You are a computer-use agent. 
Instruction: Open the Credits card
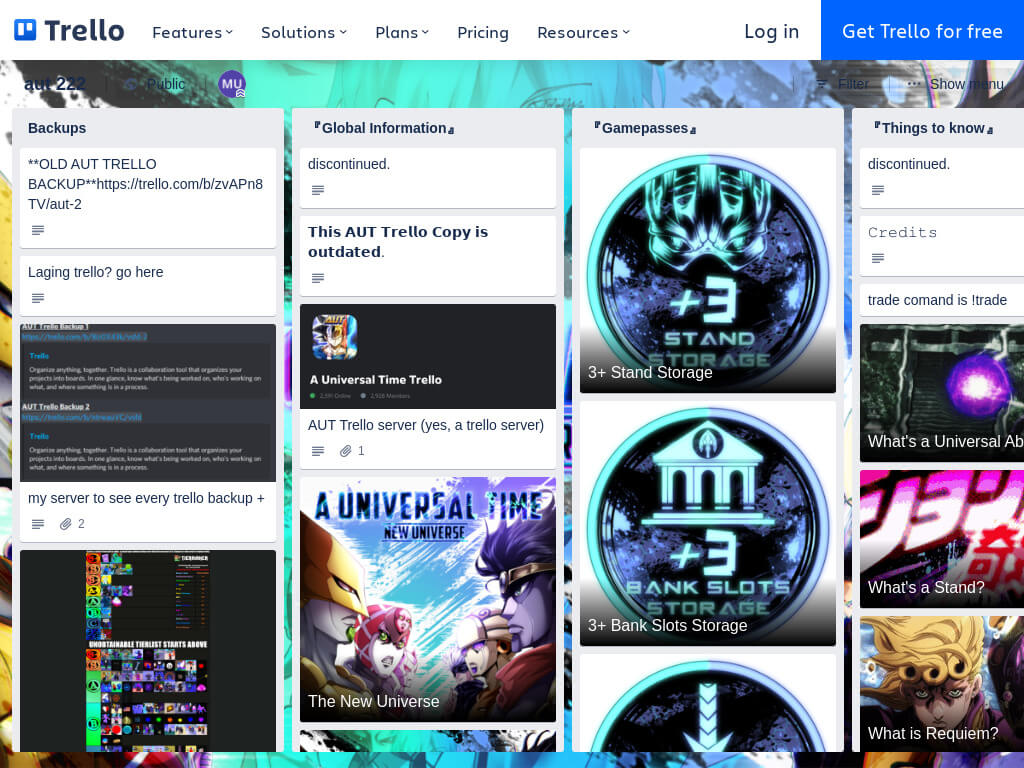click(x=942, y=246)
